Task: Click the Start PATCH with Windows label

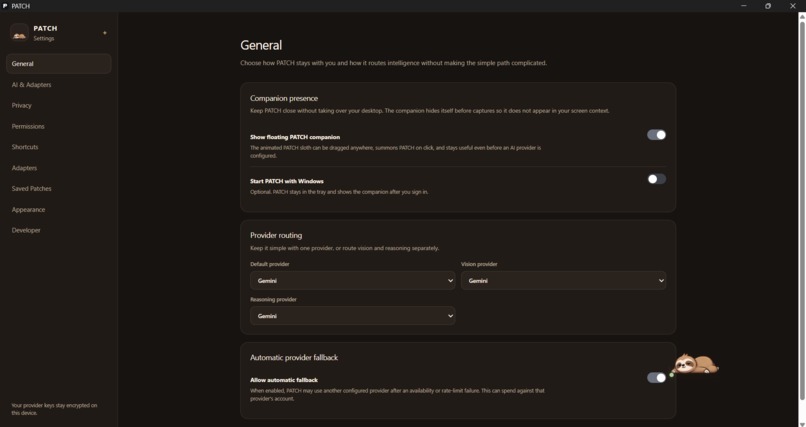Action: point(287,181)
